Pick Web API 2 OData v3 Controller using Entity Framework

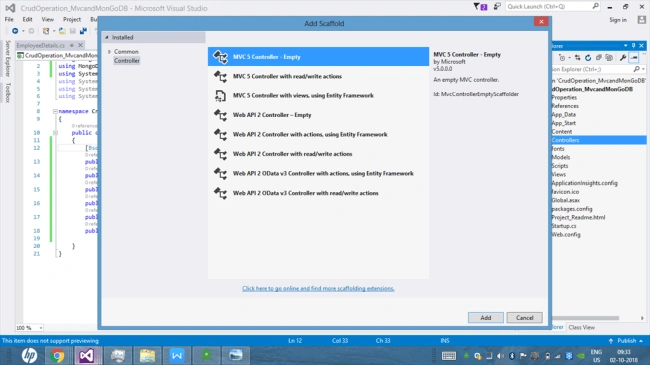pos(318,173)
